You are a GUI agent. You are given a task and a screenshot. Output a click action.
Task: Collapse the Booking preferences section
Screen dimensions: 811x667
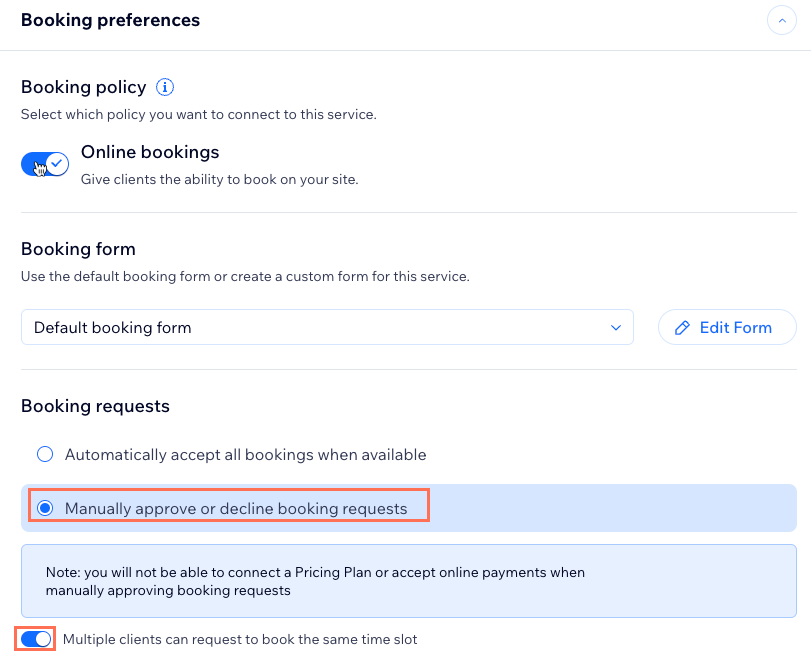point(782,21)
